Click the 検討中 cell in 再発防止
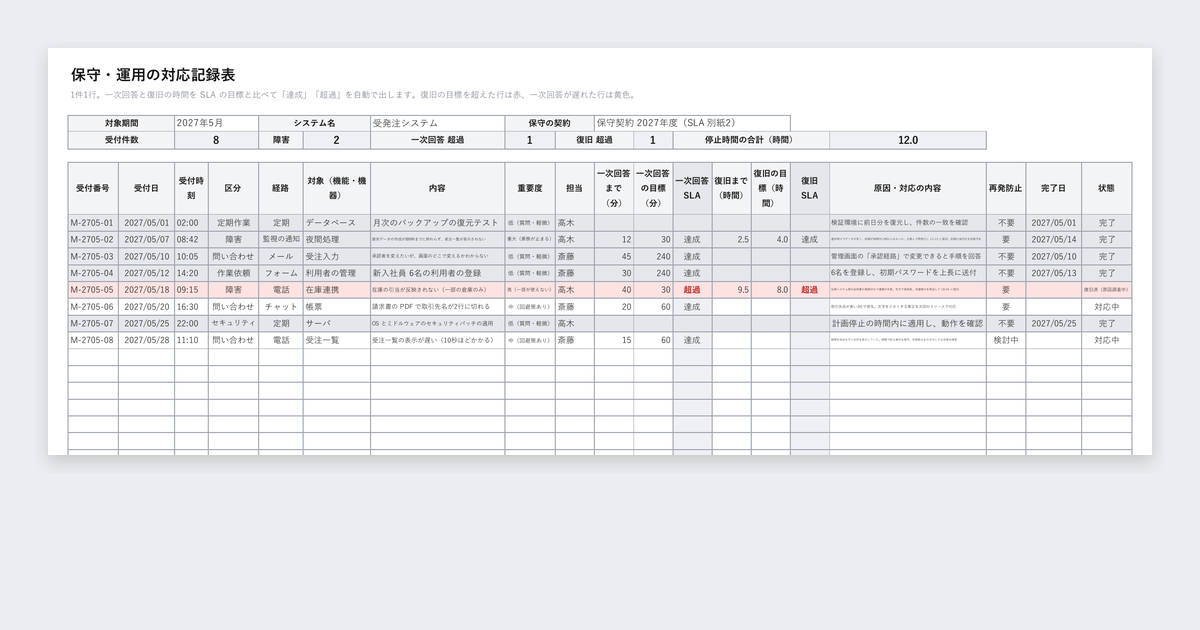The image size is (1200, 630). click(1006, 340)
